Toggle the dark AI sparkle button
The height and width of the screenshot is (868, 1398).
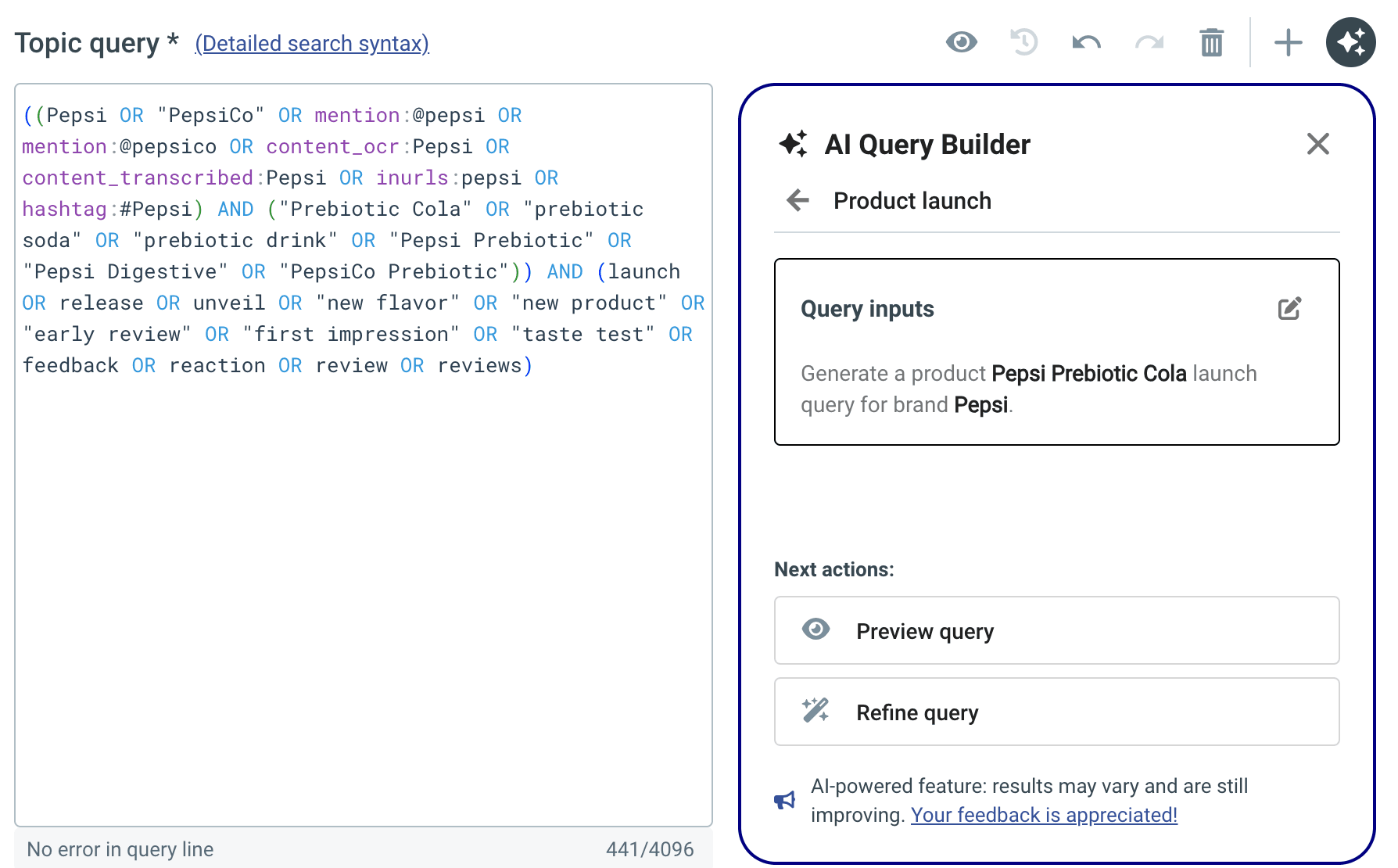[x=1350, y=42]
